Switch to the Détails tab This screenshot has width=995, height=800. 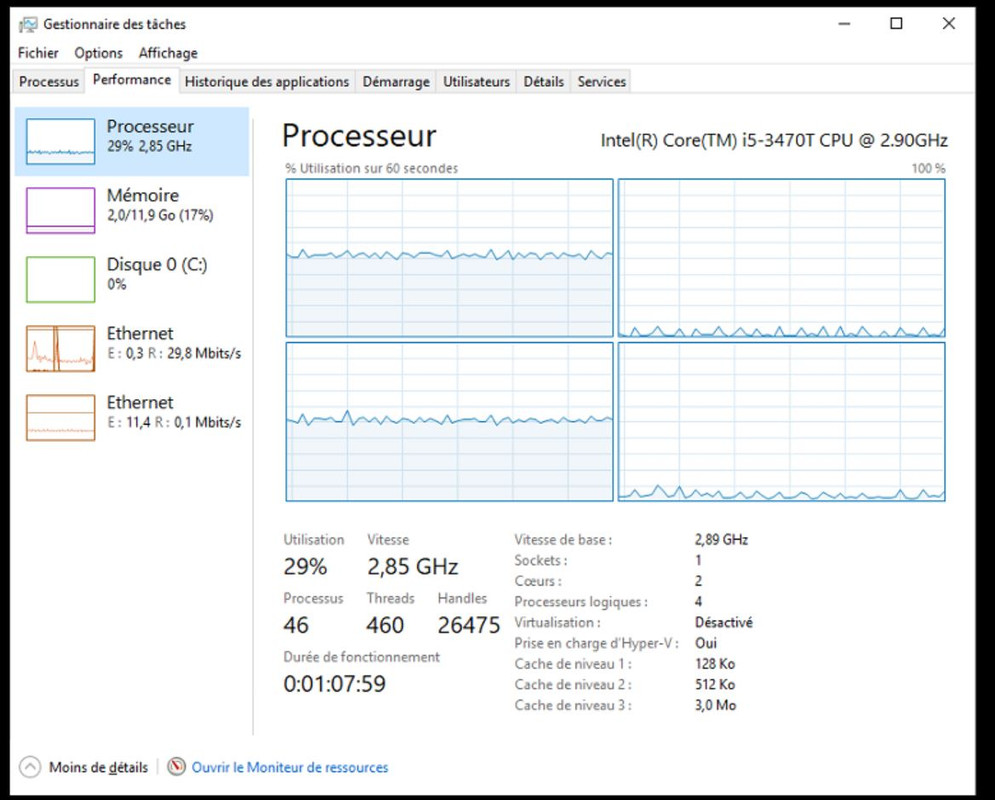click(543, 81)
